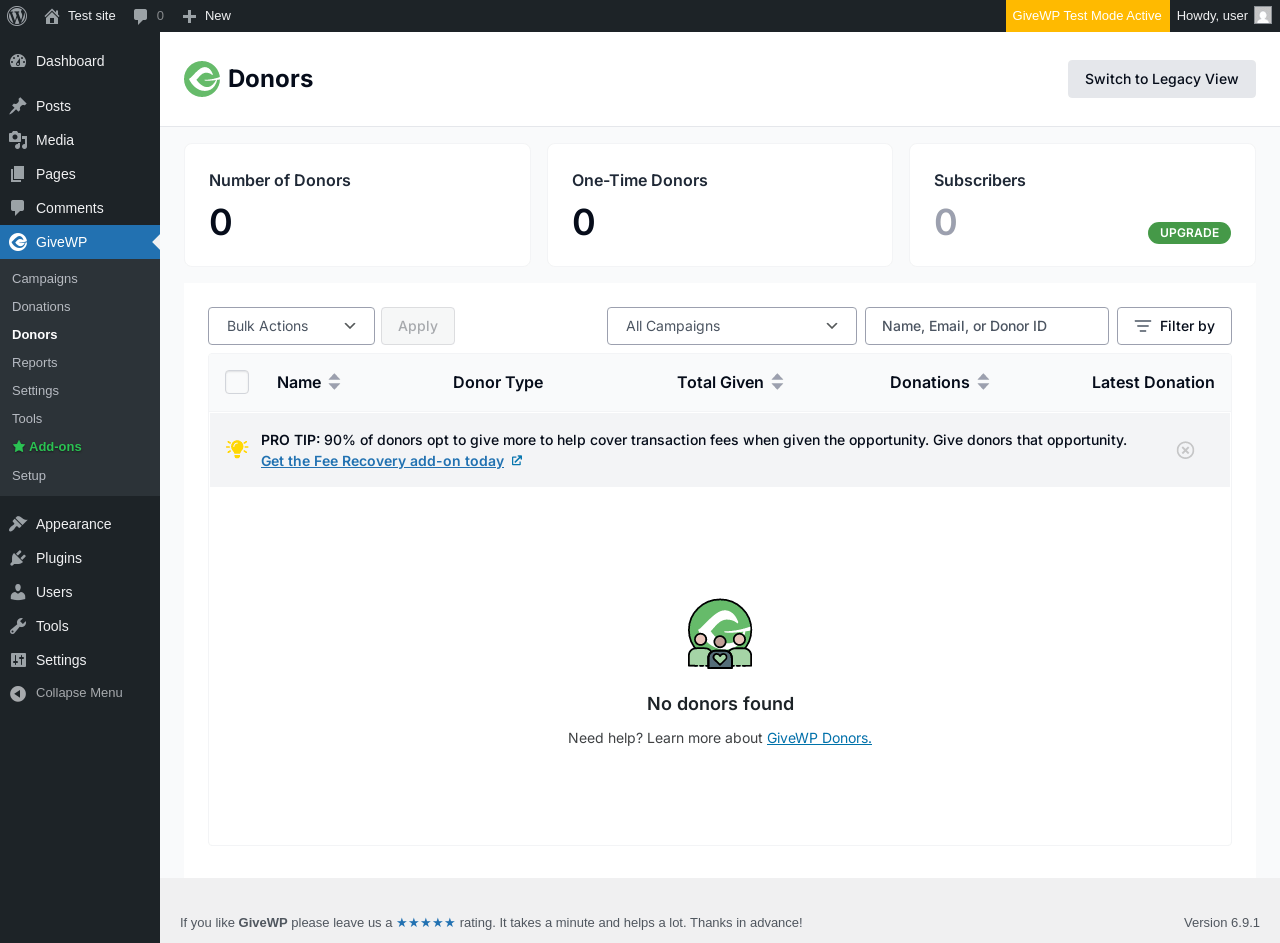Select Donors in the GiveWP submenu
This screenshot has height=943, width=1280.
[35, 334]
